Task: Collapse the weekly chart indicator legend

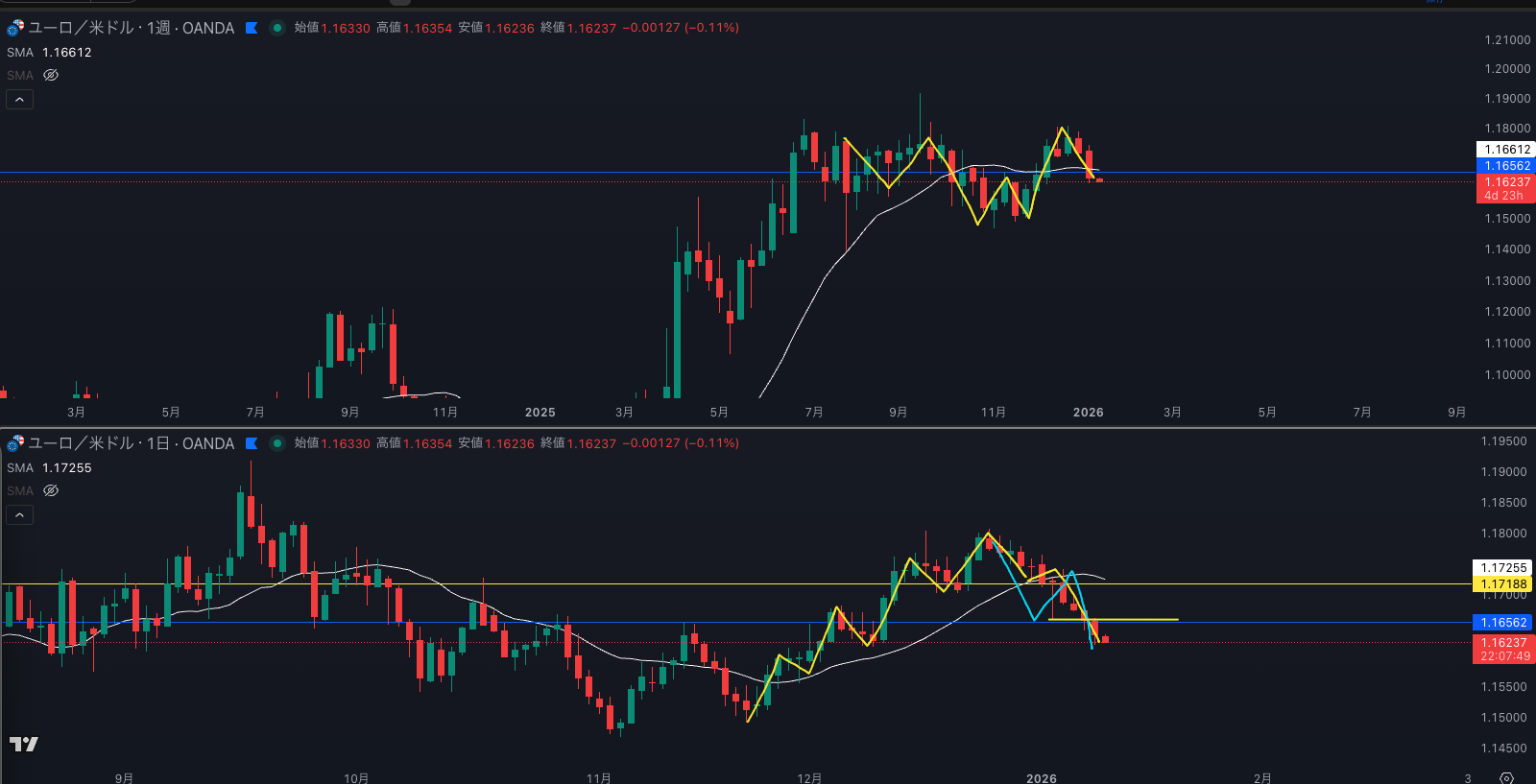Action: 19,99
